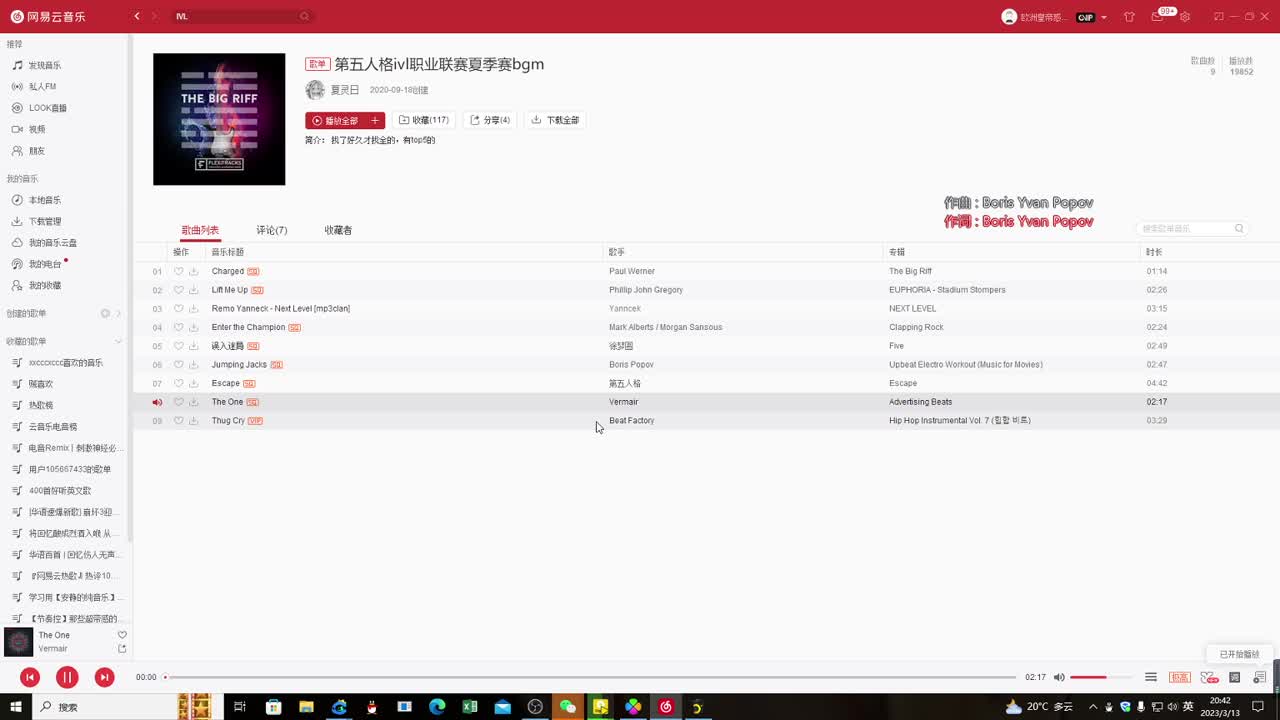Sort the song list by 音乐标题 column
The height and width of the screenshot is (720, 1280).
click(228, 252)
